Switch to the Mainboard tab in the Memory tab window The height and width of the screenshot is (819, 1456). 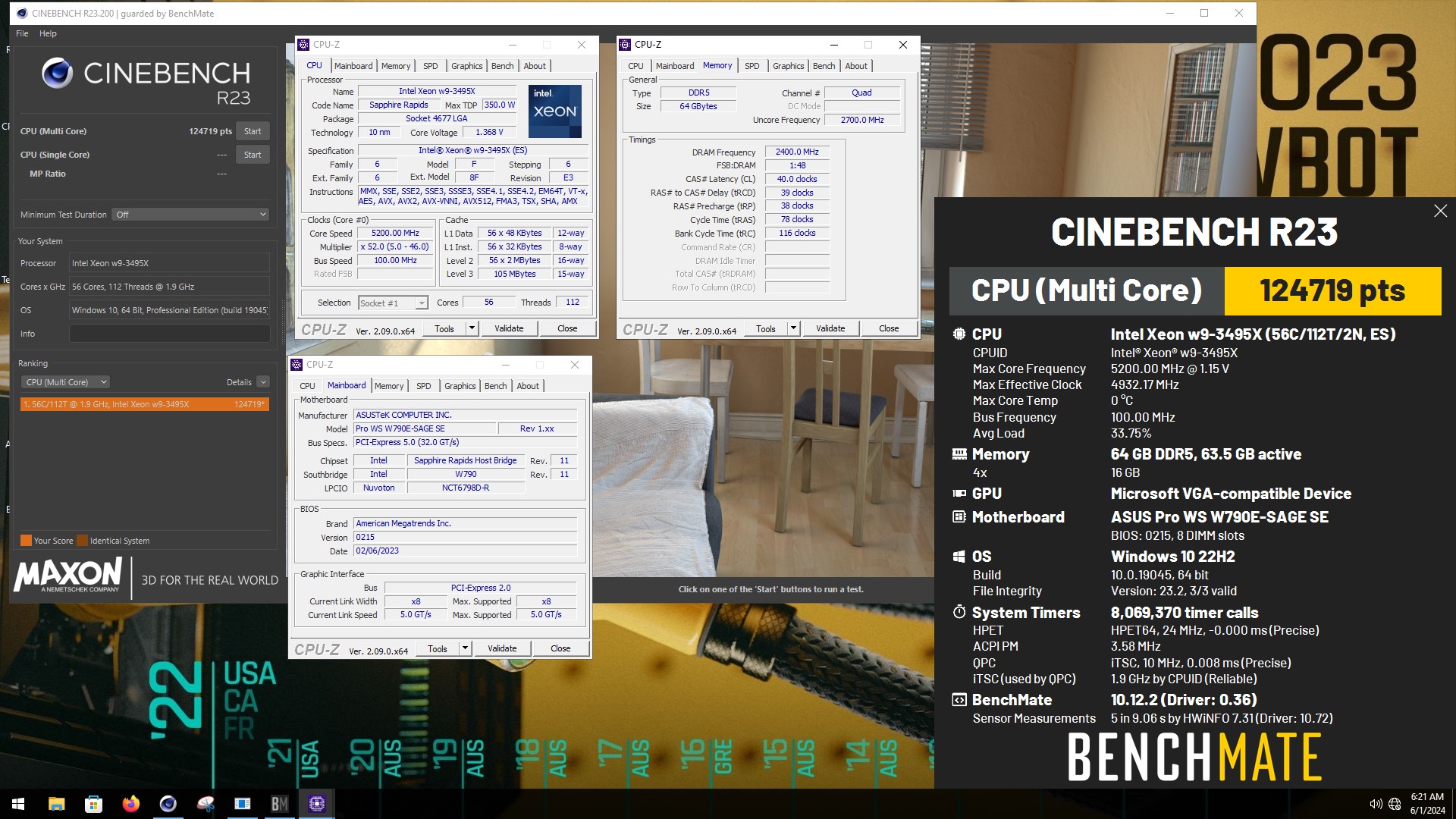tap(674, 66)
